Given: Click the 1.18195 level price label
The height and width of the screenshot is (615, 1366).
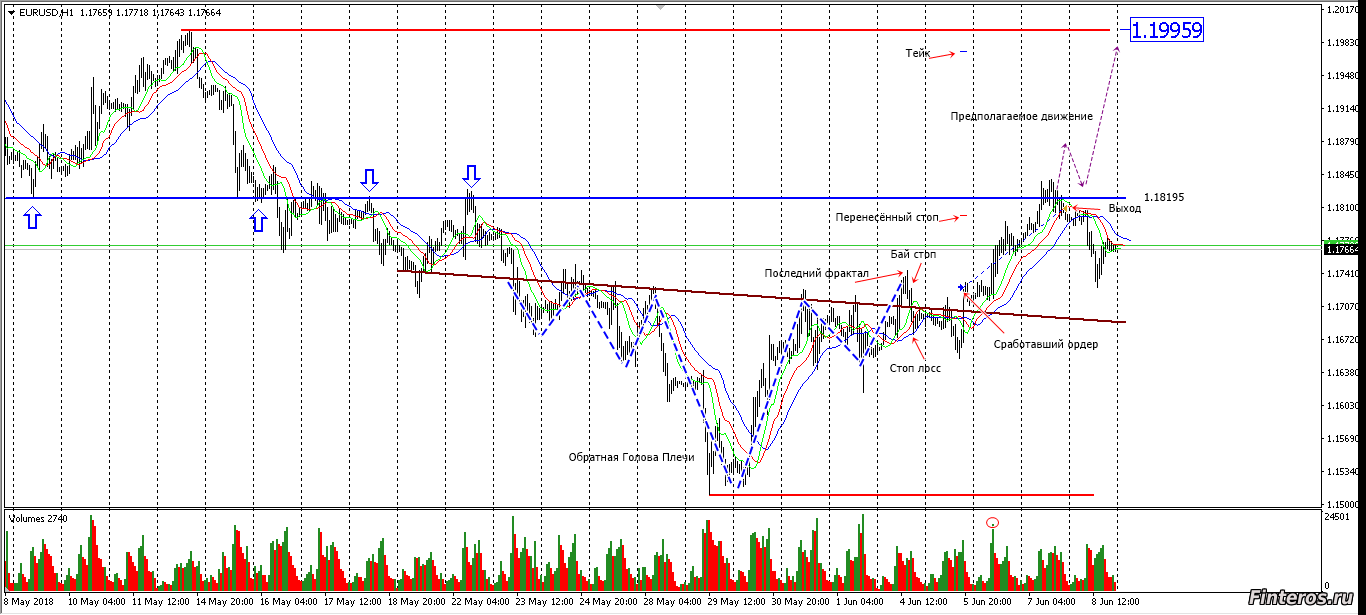Looking at the screenshot, I should [x=1164, y=198].
